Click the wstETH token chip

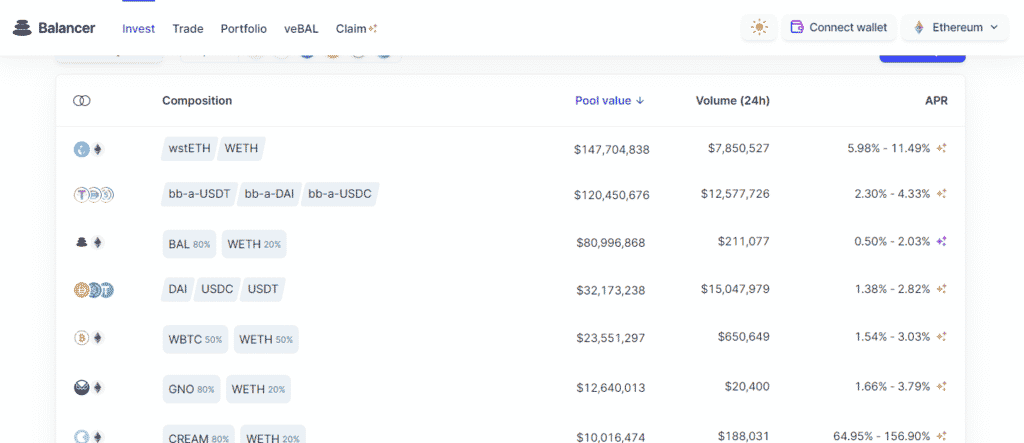pos(189,148)
